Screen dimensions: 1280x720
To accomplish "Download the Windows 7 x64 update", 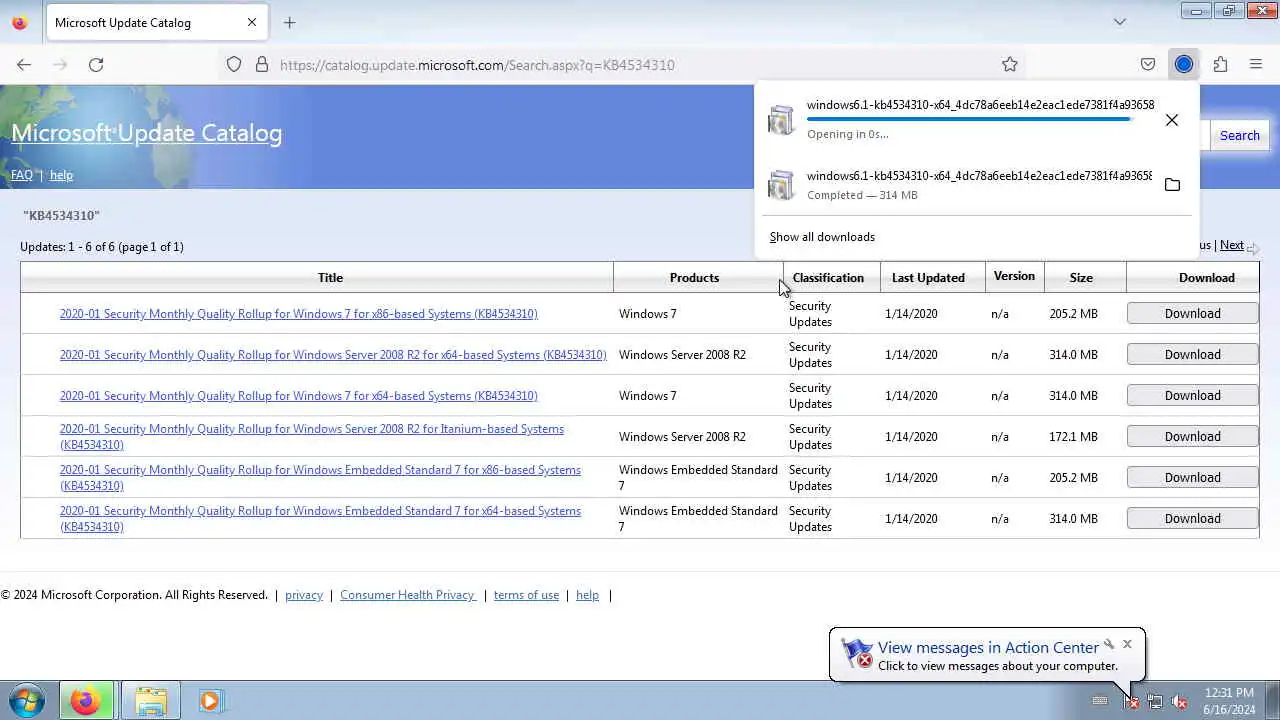I will 1192,396.
